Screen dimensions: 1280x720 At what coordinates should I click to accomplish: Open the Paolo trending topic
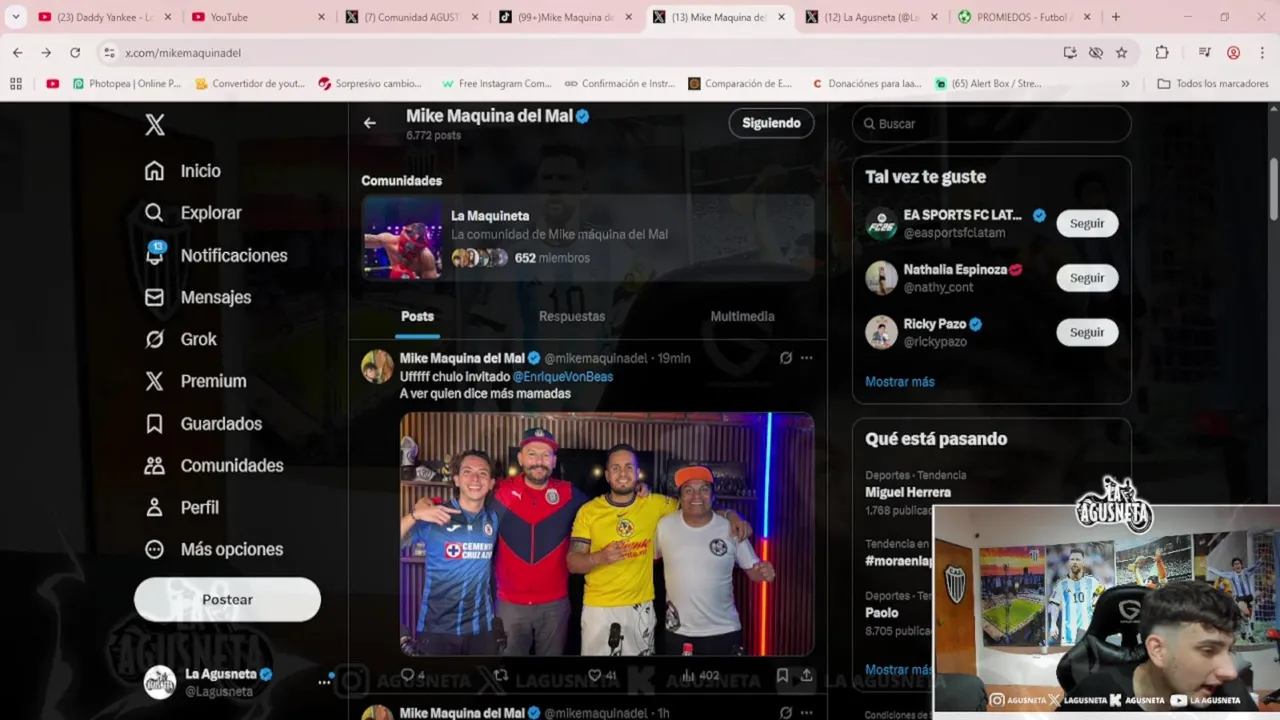pyautogui.click(x=882, y=613)
